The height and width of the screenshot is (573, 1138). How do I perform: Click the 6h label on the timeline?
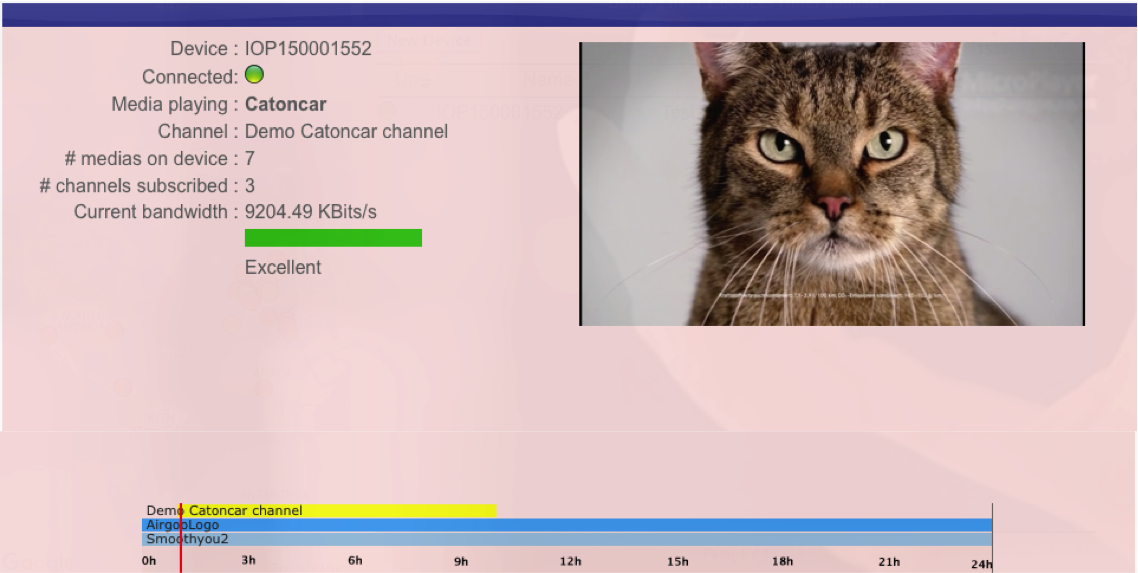(x=355, y=561)
